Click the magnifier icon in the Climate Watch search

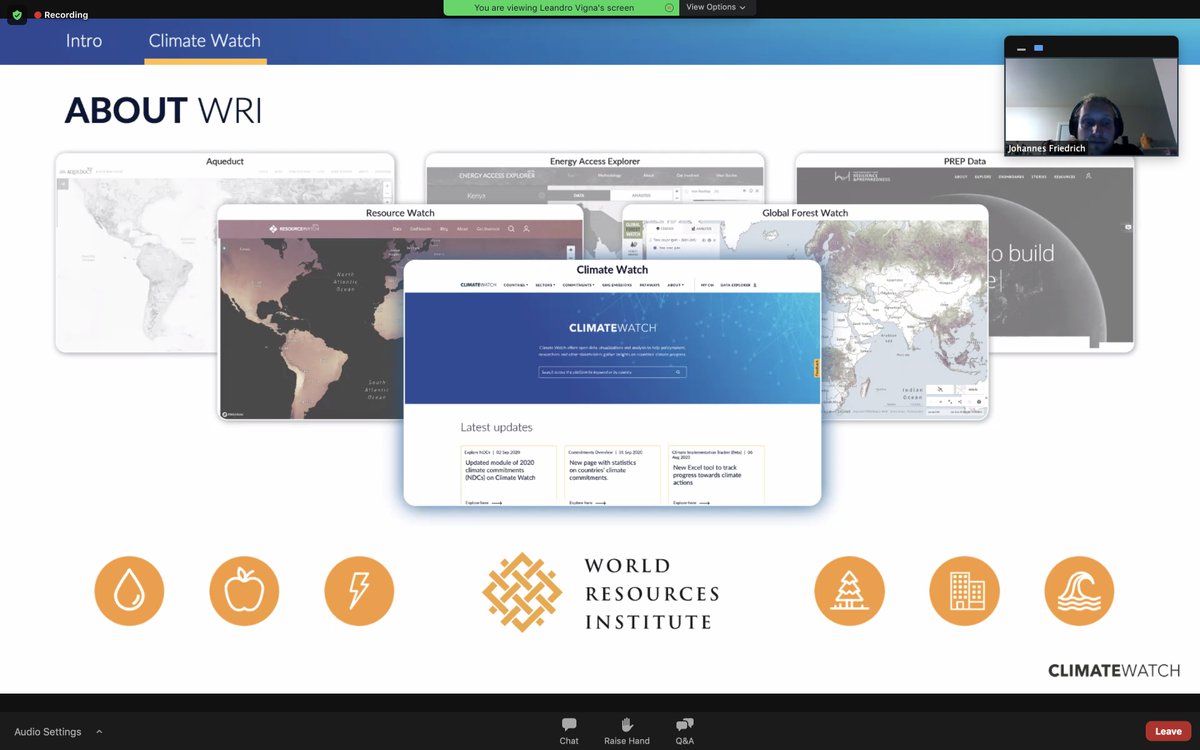click(678, 372)
